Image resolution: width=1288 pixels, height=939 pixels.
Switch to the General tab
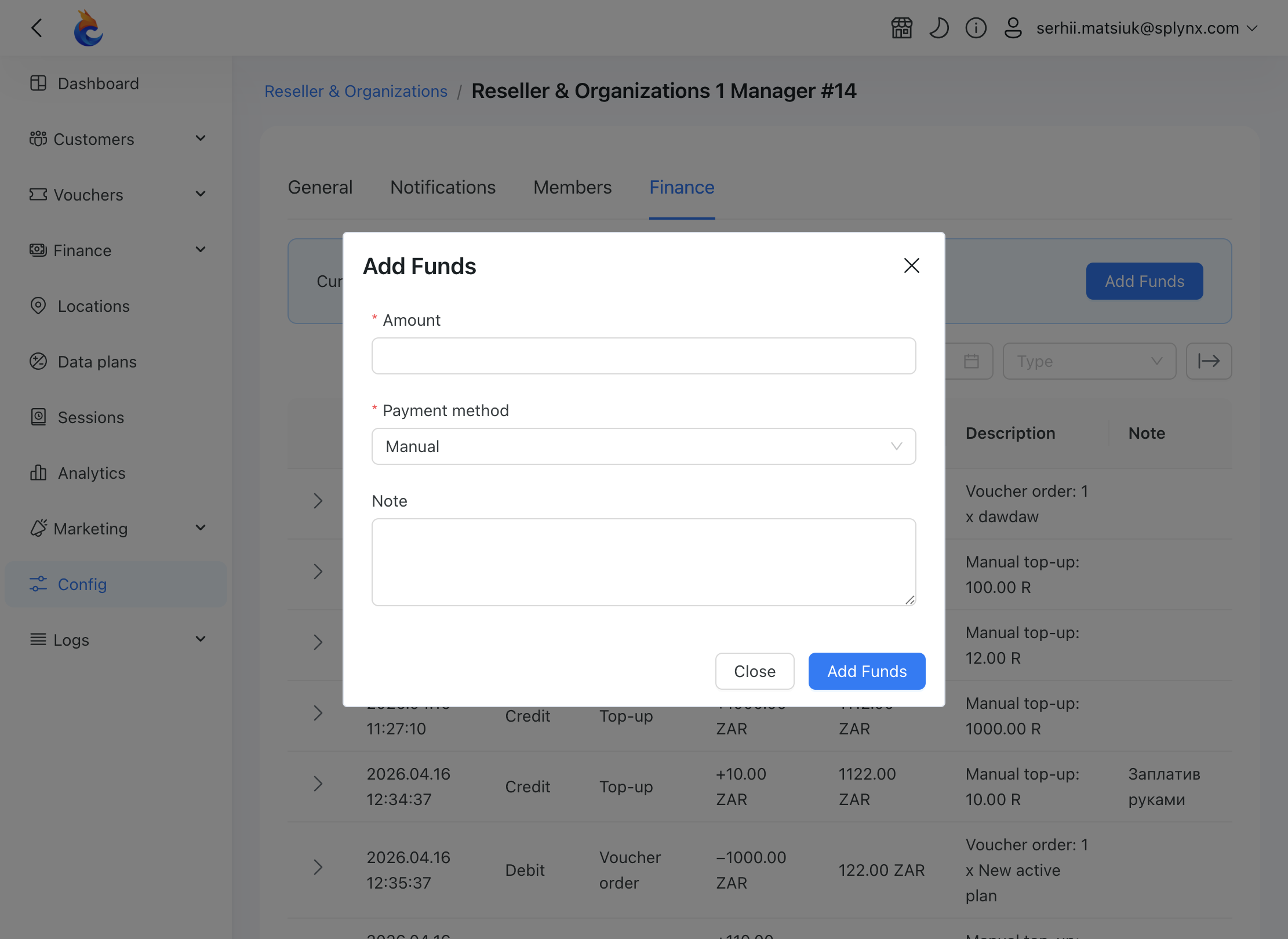pyautogui.click(x=320, y=187)
